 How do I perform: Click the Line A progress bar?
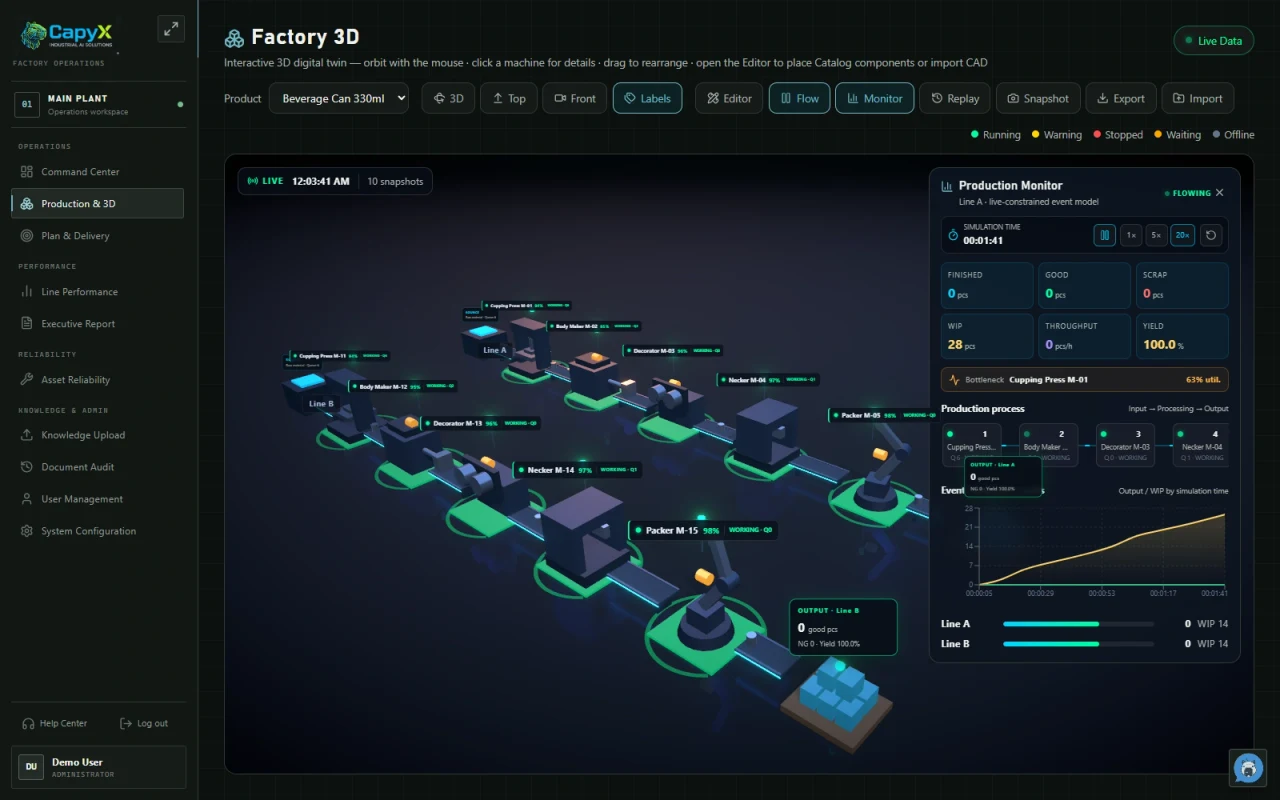pos(1078,624)
